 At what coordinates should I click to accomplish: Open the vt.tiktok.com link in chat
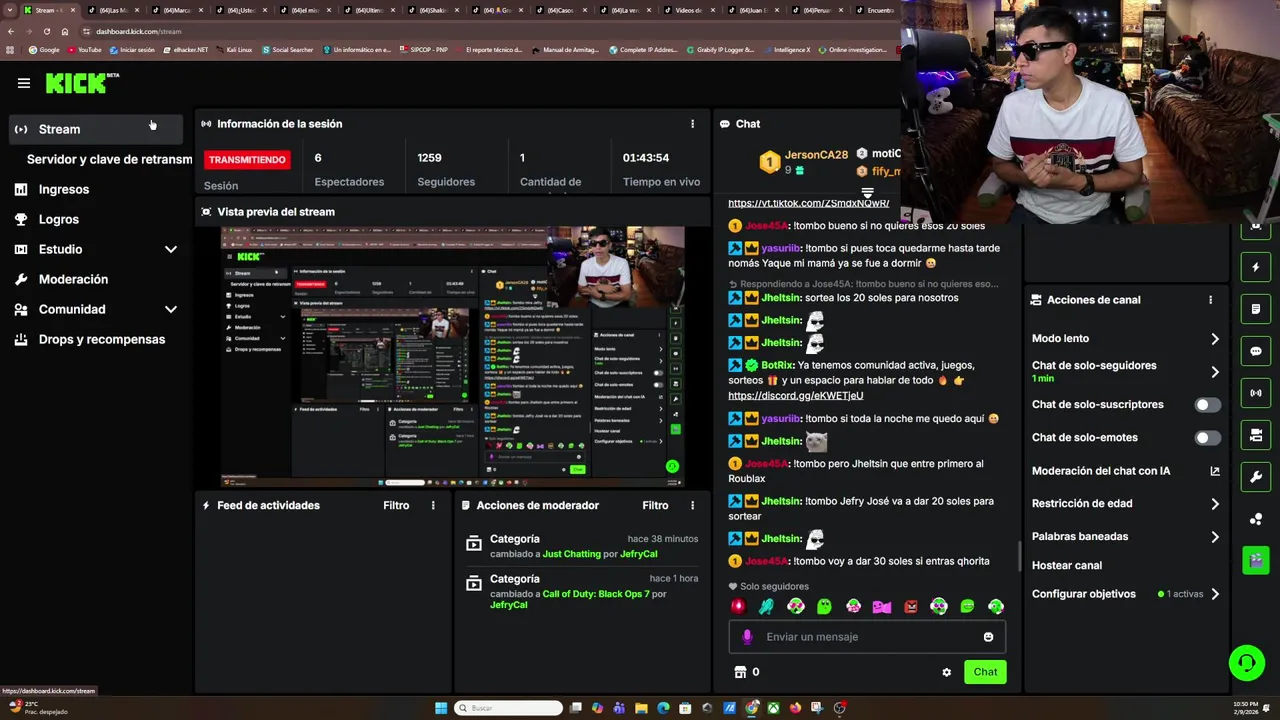point(808,203)
